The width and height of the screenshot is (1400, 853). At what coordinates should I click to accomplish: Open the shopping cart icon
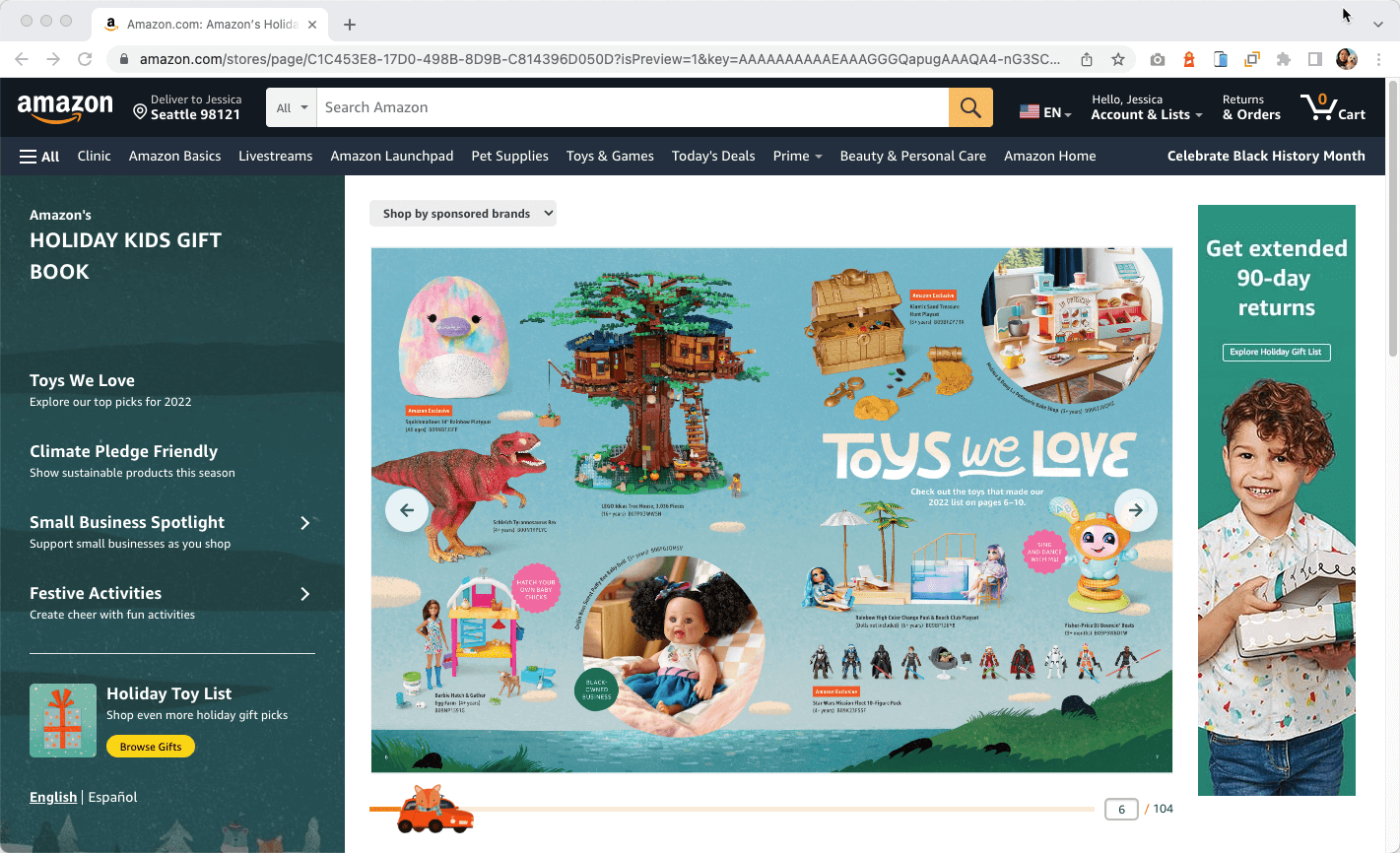pyautogui.click(x=1332, y=107)
